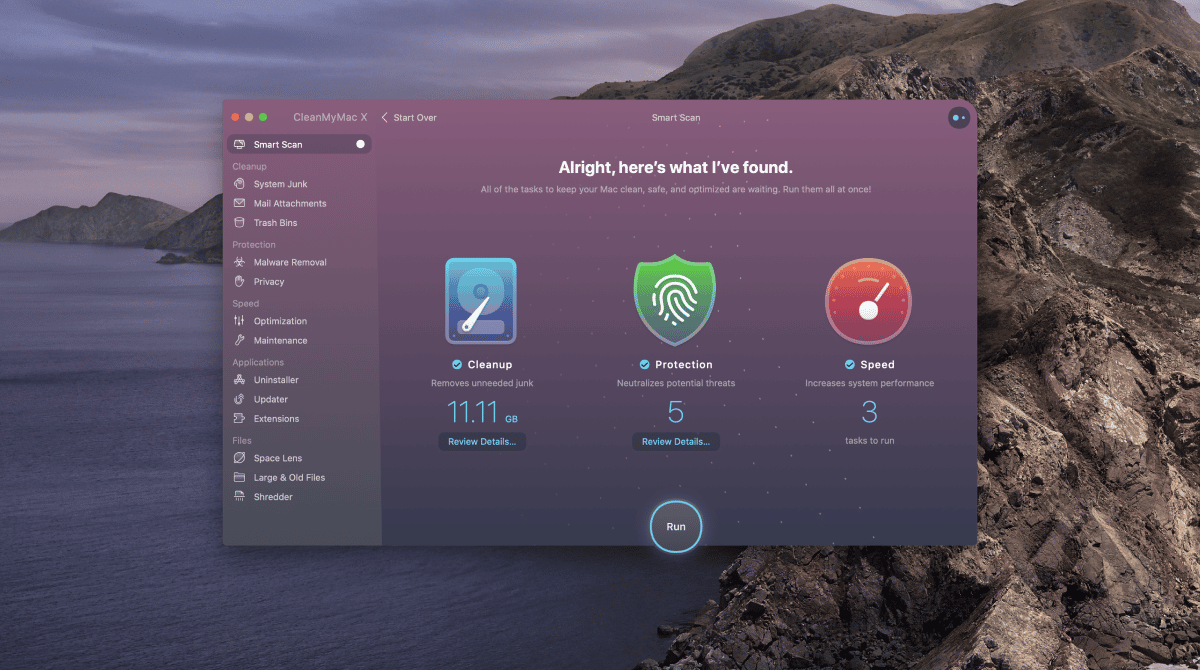Uncheck the Protection checkbox
The image size is (1200, 670).
(645, 365)
